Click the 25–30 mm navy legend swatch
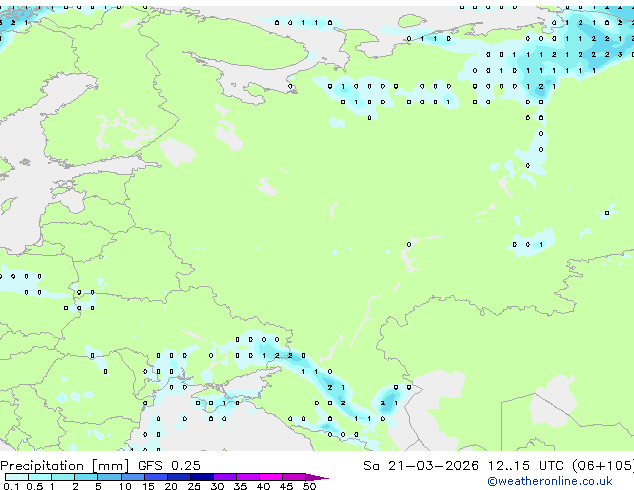634x490 pixels. 202,477
